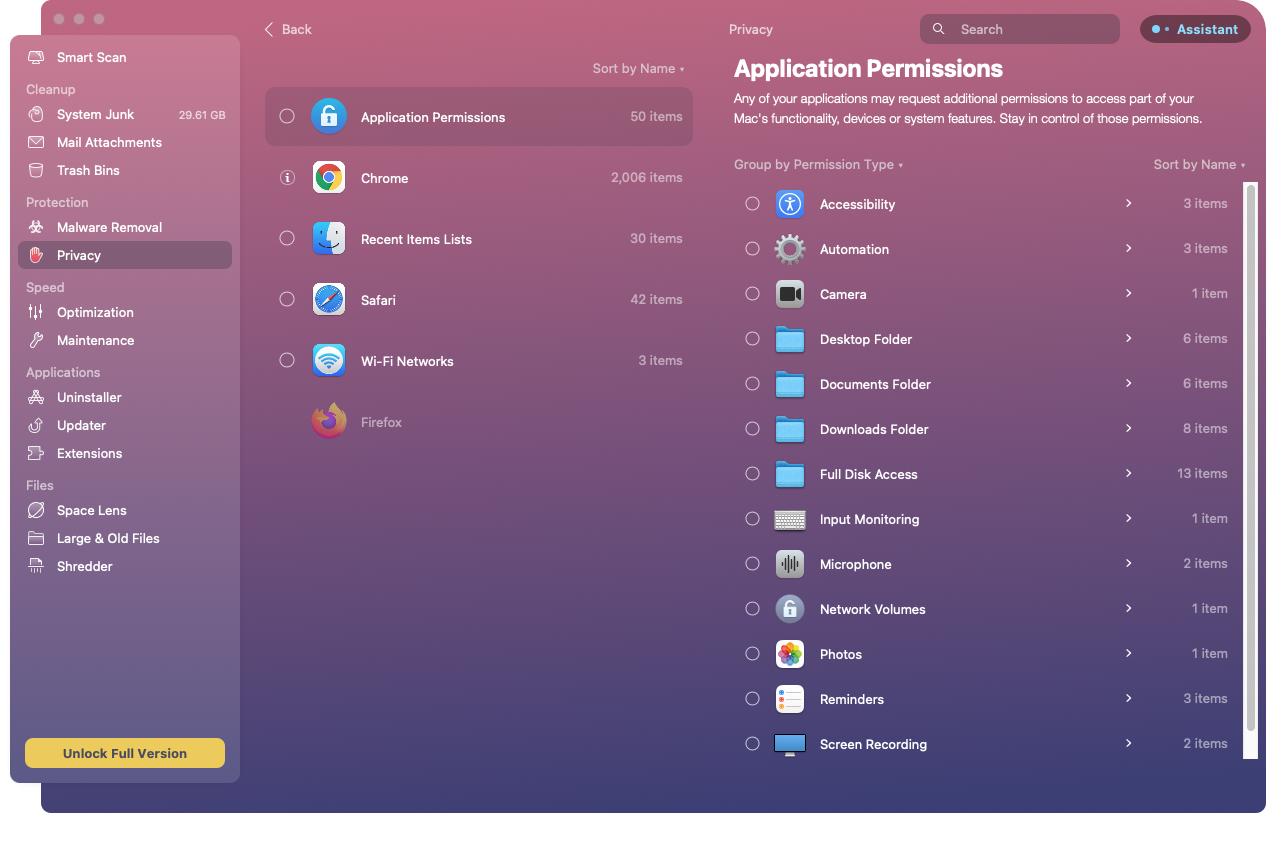Expand the Reminders row chevron
Screen dimensions: 1266x857
[1128, 698]
